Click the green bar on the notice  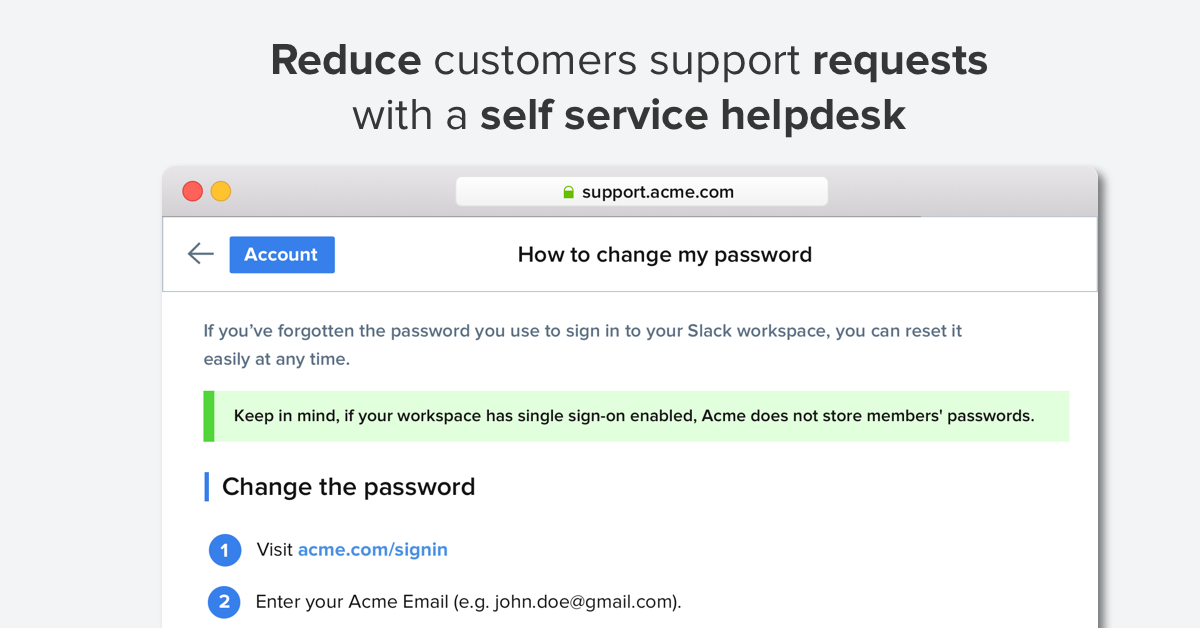click(x=209, y=416)
